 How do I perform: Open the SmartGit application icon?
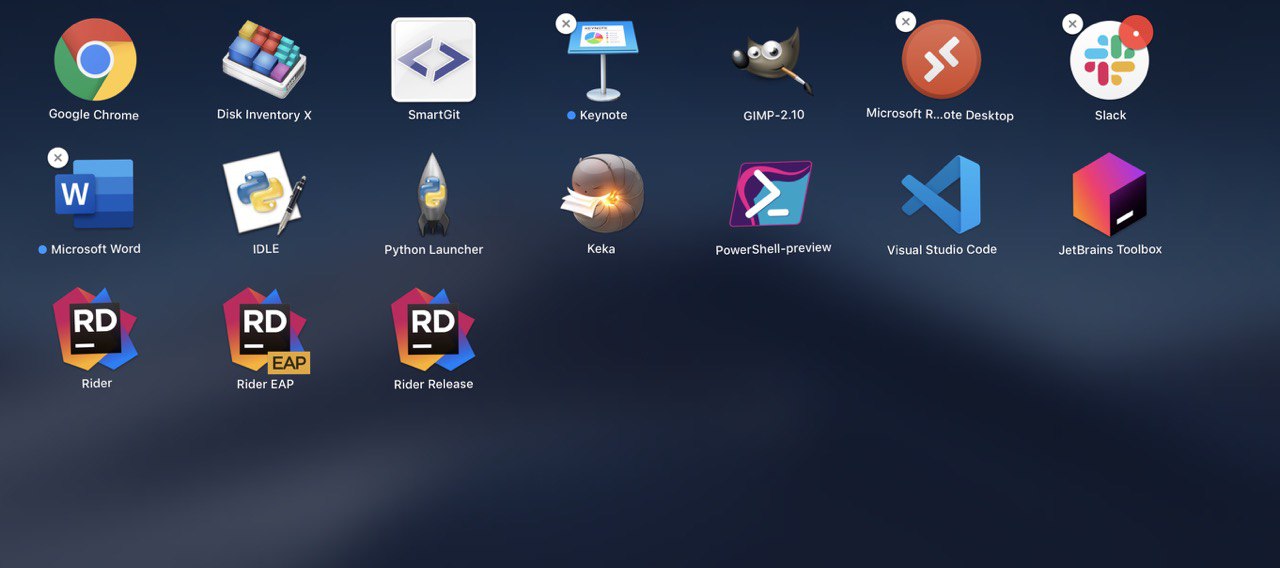433,60
